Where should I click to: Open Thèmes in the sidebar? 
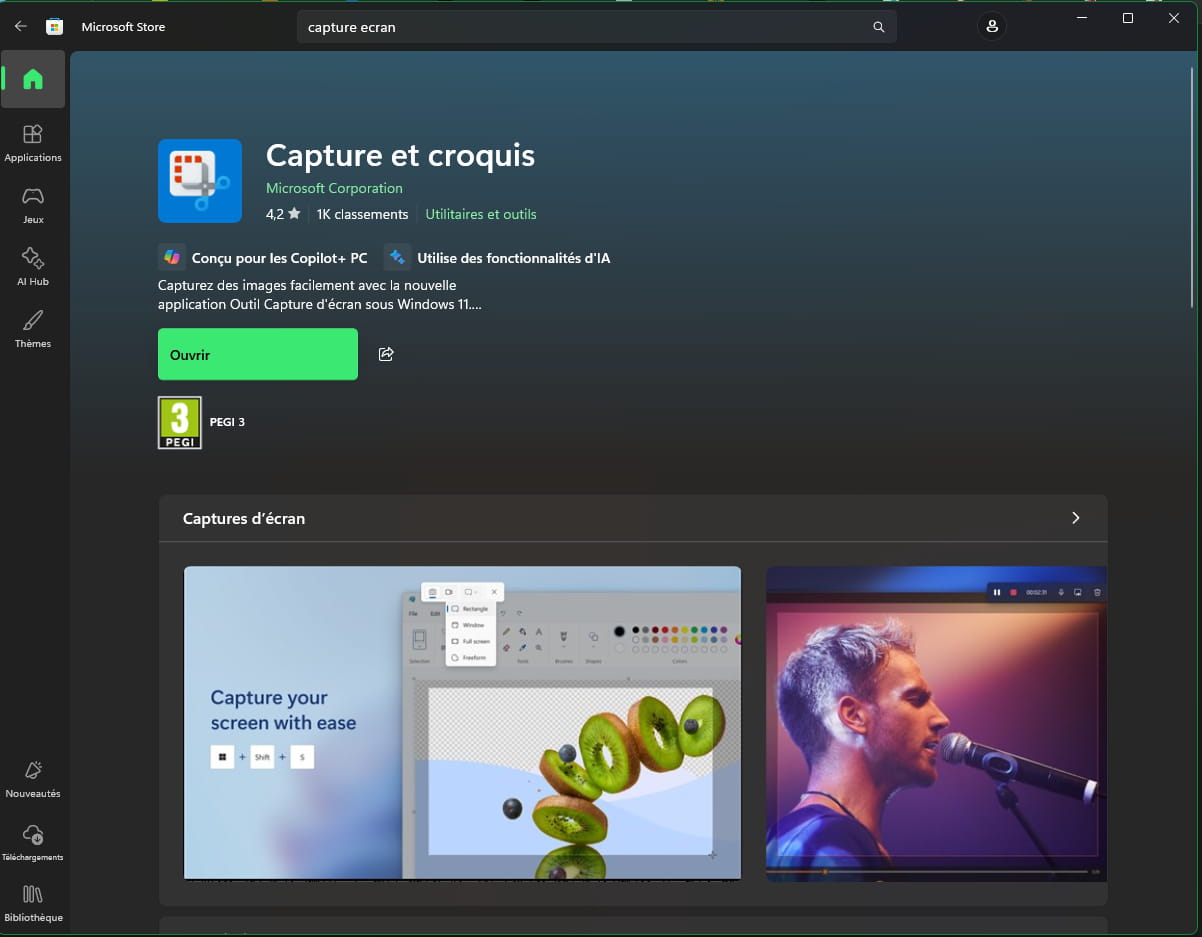tap(33, 328)
